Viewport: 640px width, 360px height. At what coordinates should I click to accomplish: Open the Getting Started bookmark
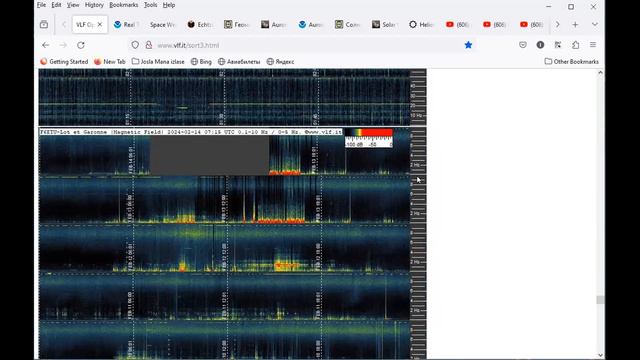coord(64,62)
